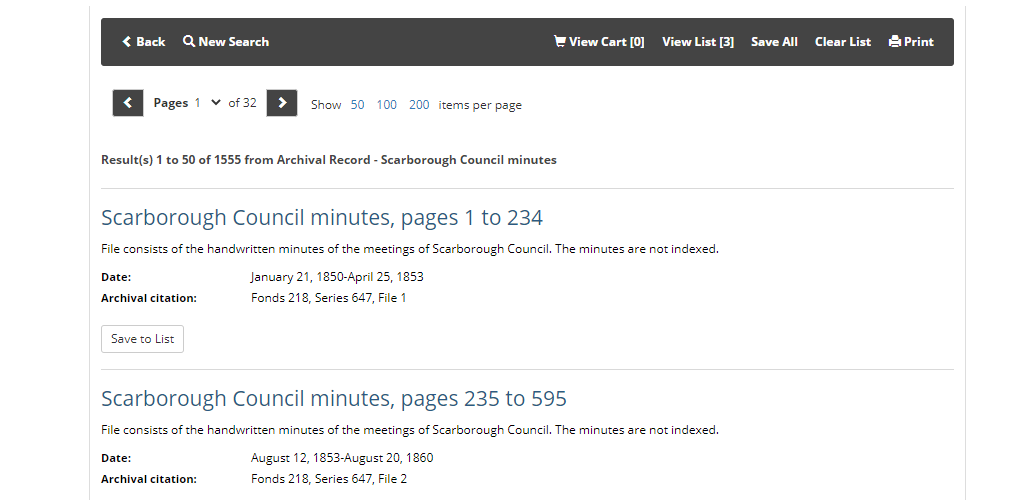Click File 1 handwritten minutes description

tap(410, 249)
